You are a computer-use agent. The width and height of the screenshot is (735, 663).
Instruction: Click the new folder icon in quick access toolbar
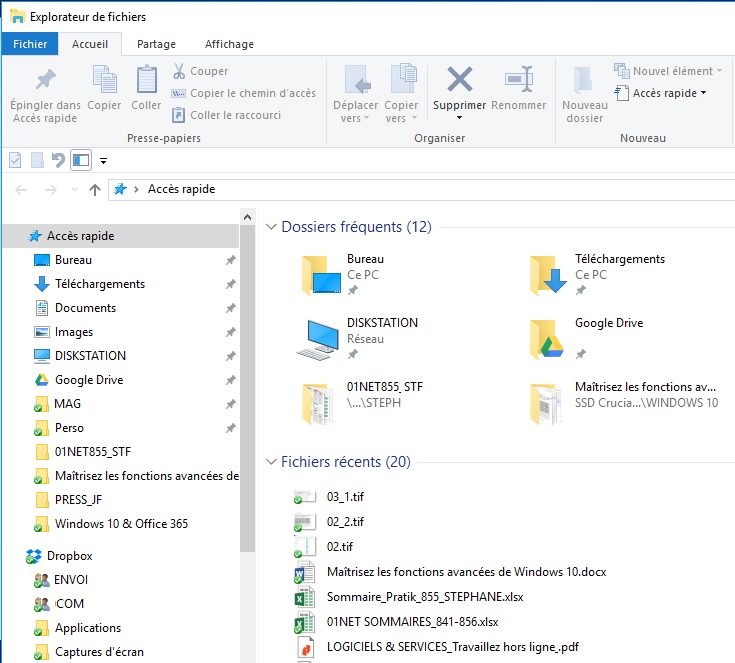[x=37, y=160]
